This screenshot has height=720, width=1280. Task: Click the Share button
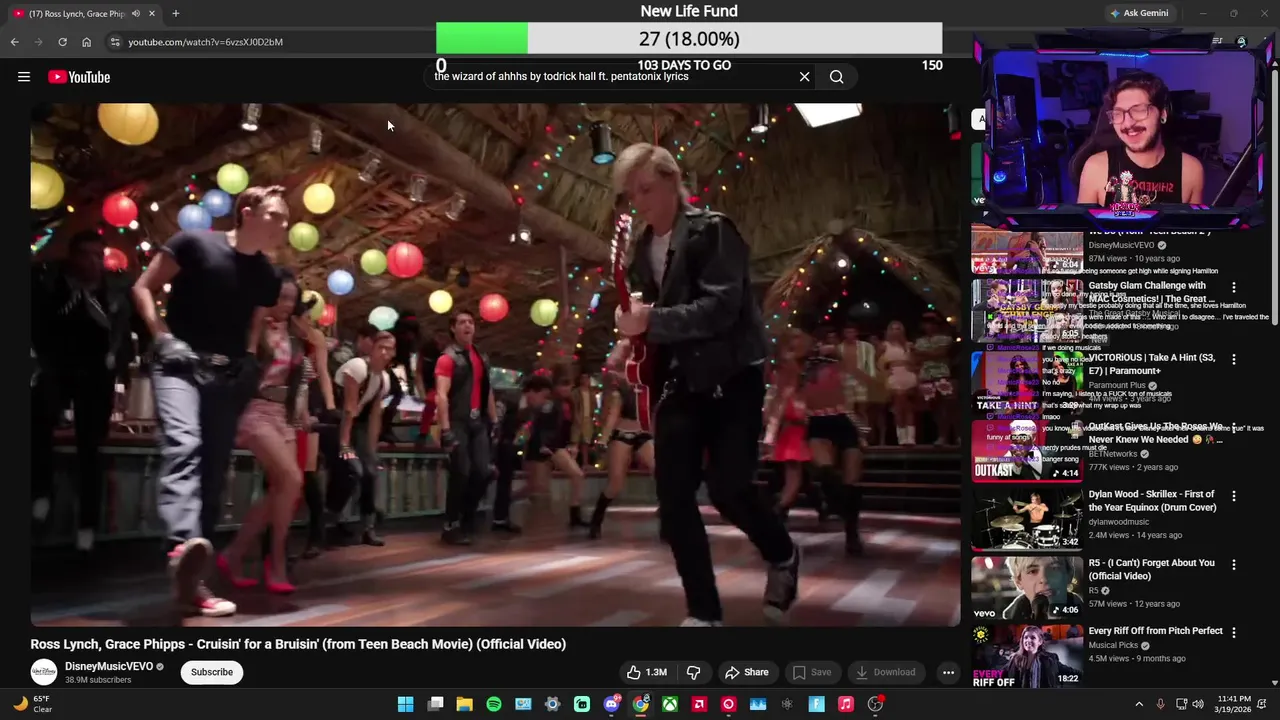click(x=747, y=672)
